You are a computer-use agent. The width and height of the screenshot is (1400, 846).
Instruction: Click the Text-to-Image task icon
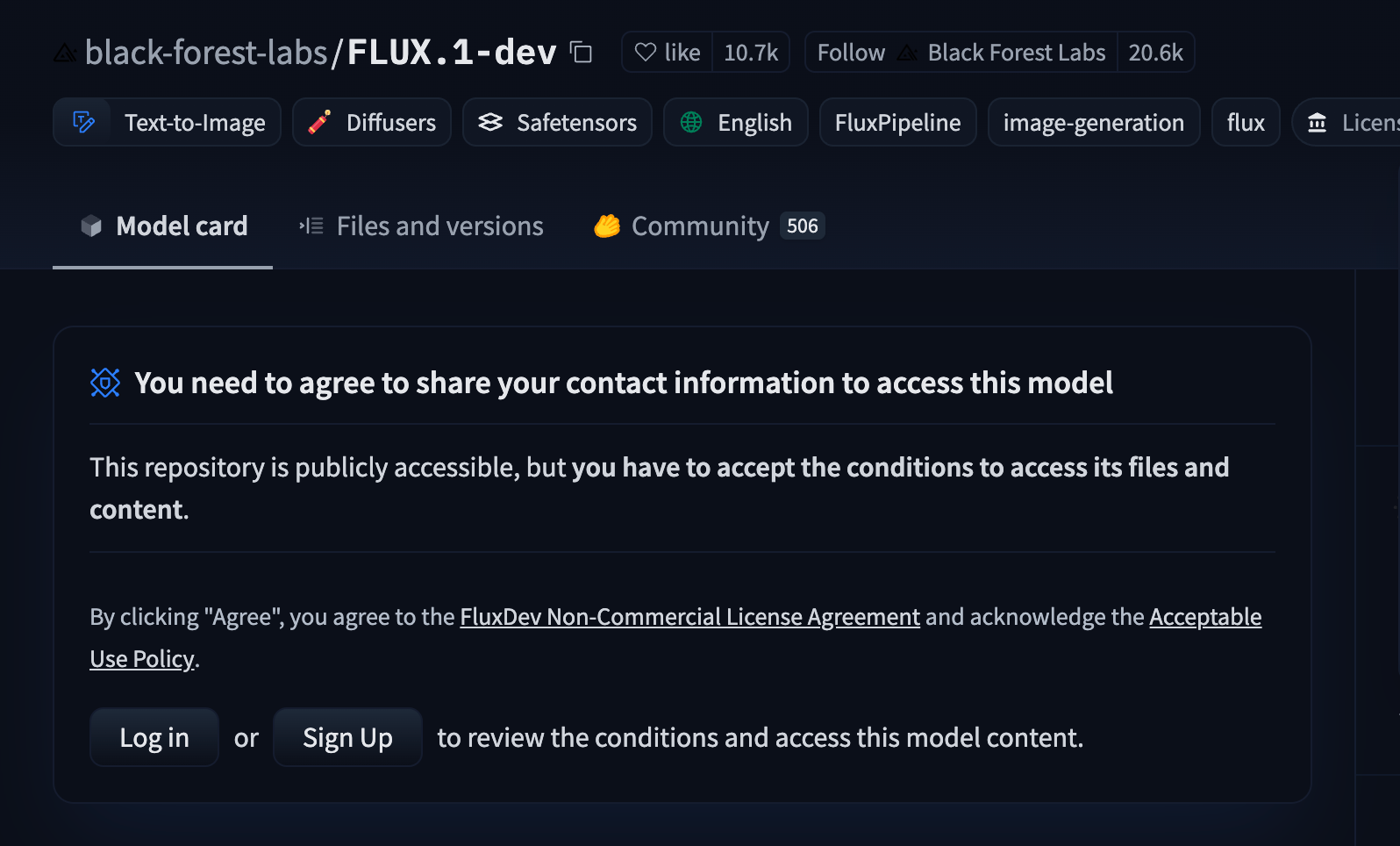[83, 122]
